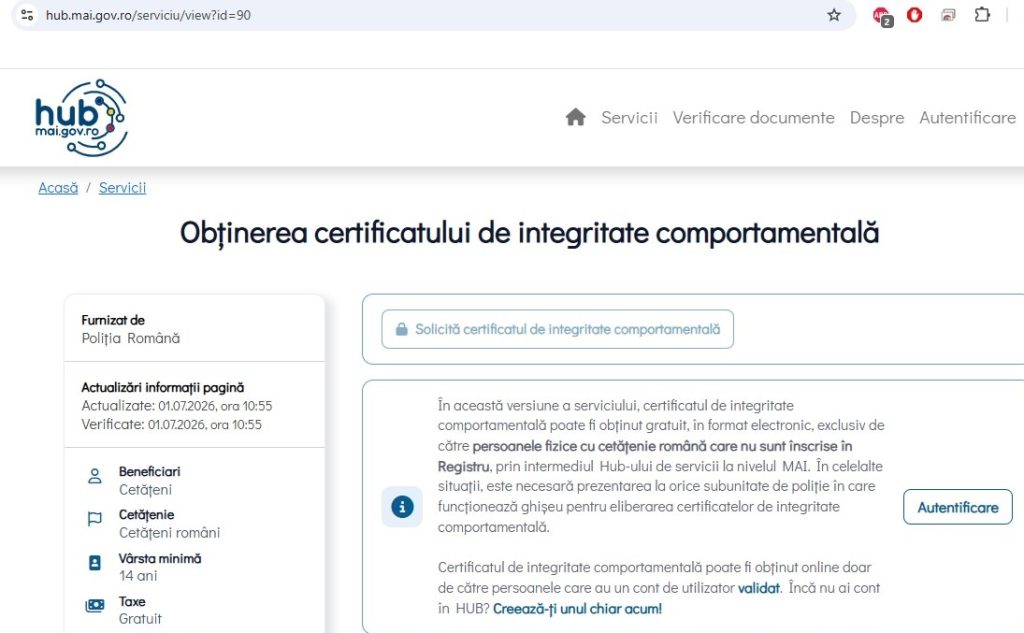
Task: Open Verificare documente in the navigation
Action: tap(754, 118)
